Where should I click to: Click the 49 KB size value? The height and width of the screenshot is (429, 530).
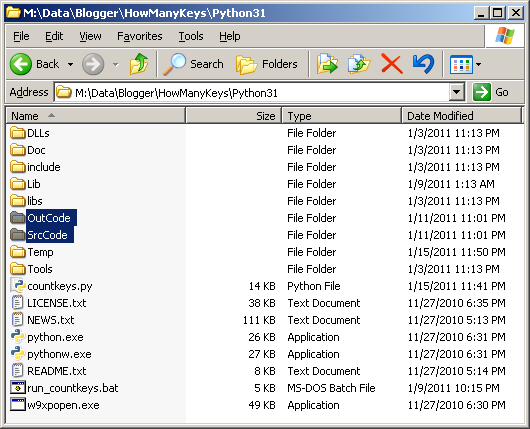(x=262, y=405)
